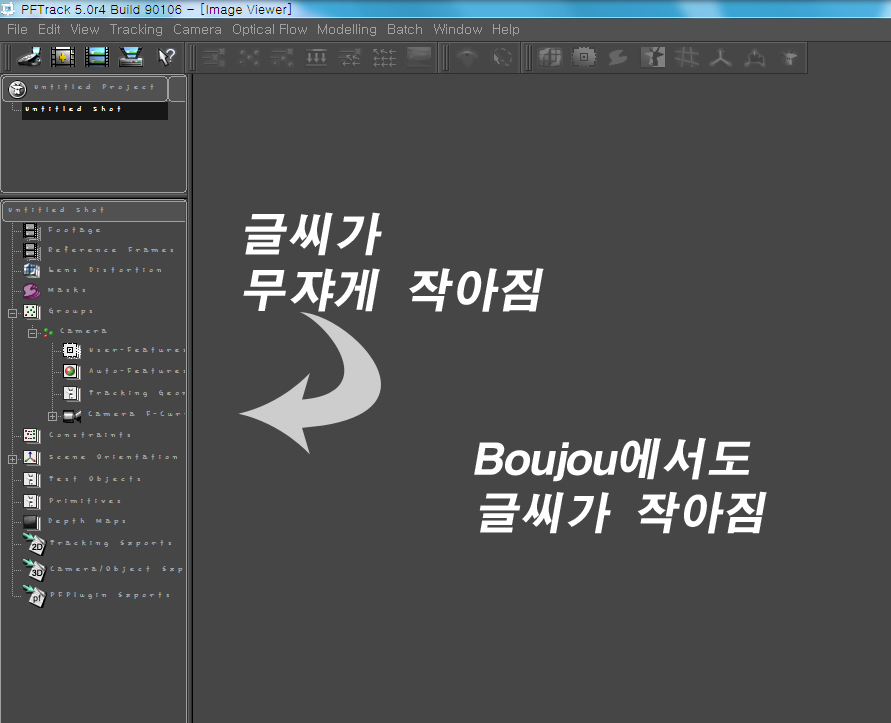Open the Tracking menu
Image resolution: width=891 pixels, height=723 pixels.
pyautogui.click(x=136, y=30)
